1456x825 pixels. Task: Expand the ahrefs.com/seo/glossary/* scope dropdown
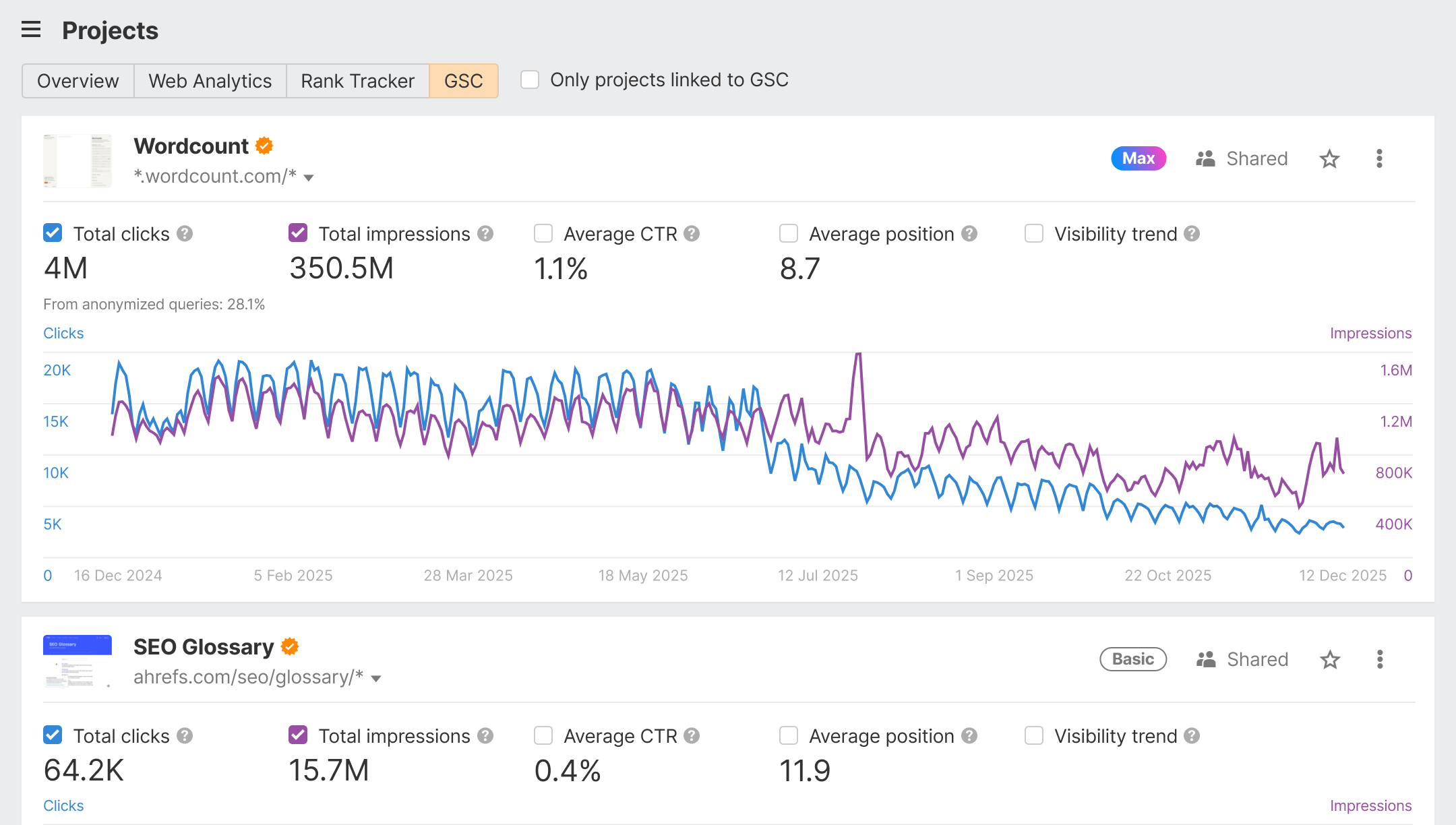pos(376,679)
